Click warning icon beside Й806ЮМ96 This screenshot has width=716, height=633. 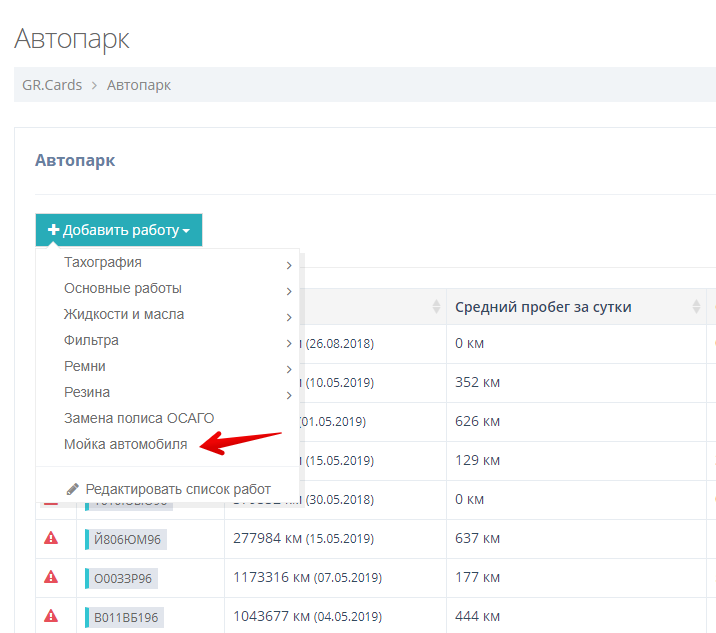51,539
